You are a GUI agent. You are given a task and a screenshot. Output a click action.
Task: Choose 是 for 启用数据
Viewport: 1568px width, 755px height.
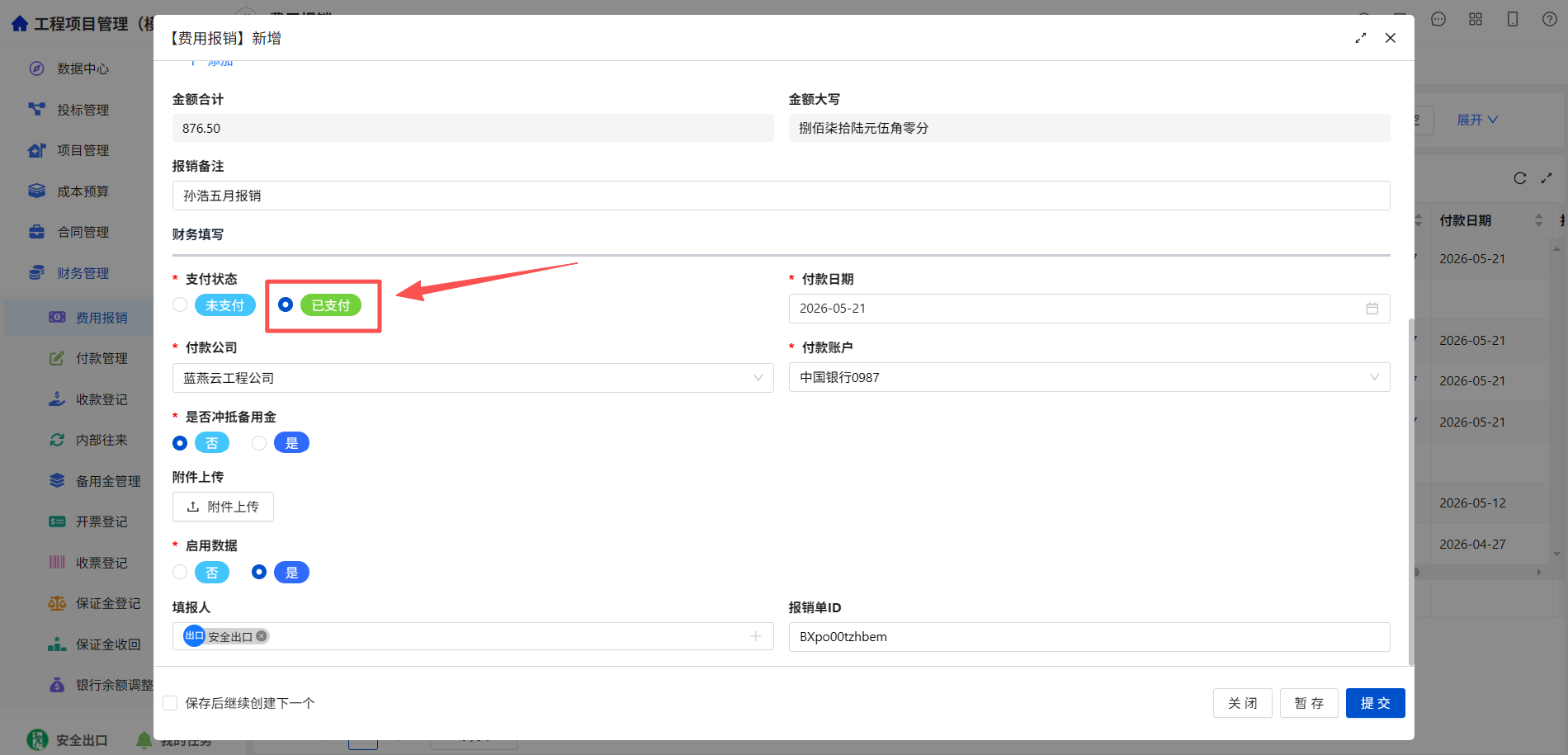[259, 572]
